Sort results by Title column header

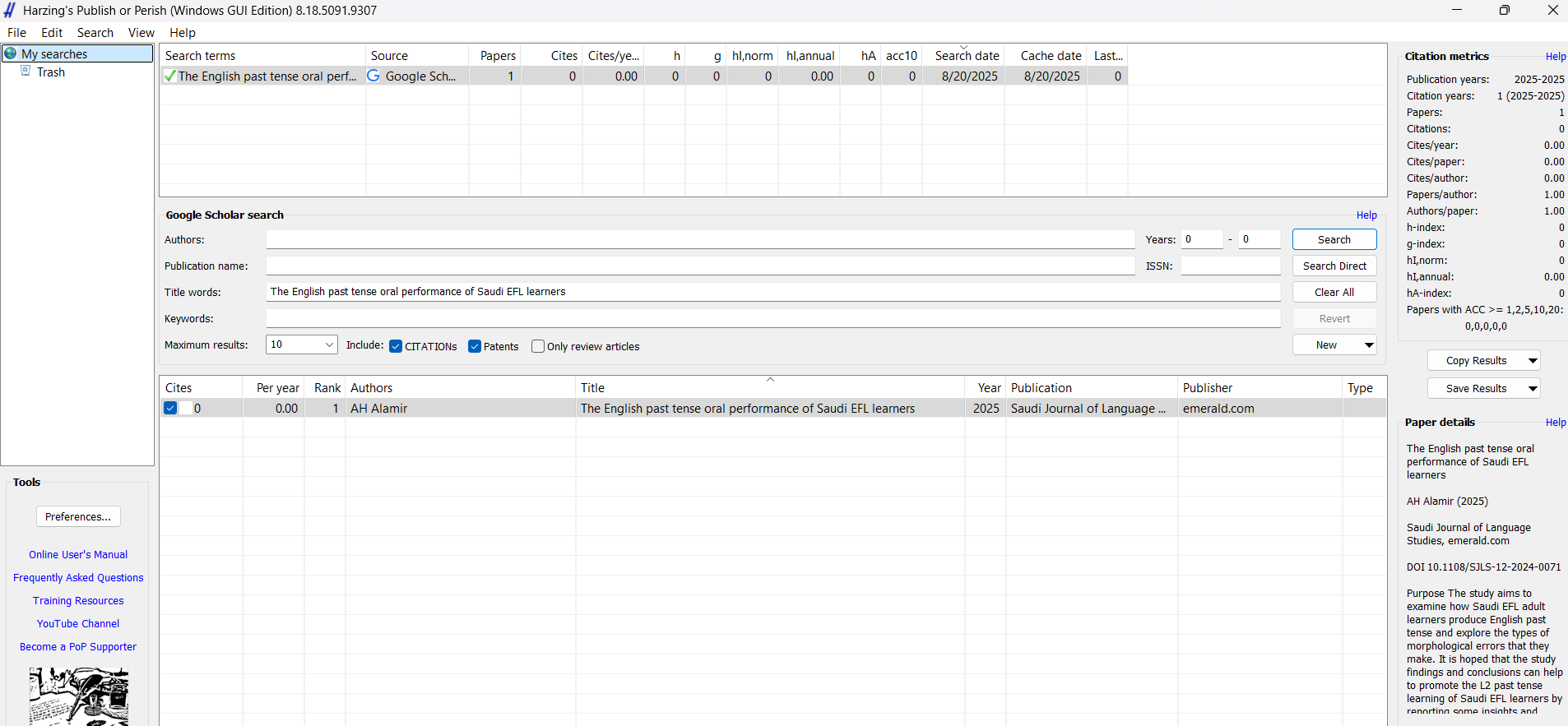pos(770,388)
